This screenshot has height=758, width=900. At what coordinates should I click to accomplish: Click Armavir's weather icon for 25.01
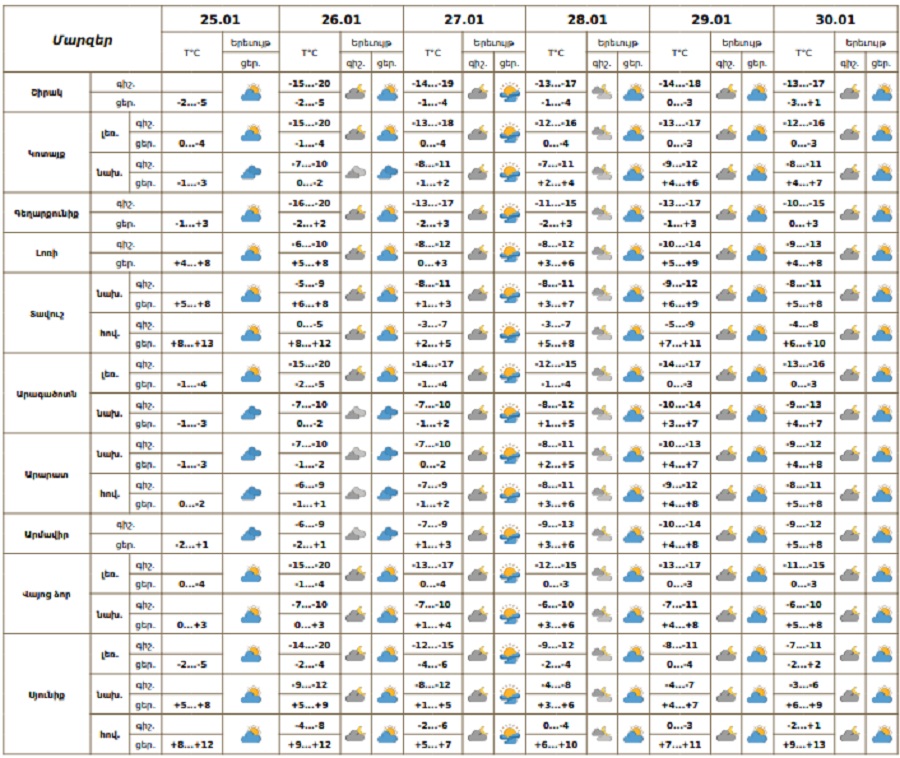[x=250, y=534]
